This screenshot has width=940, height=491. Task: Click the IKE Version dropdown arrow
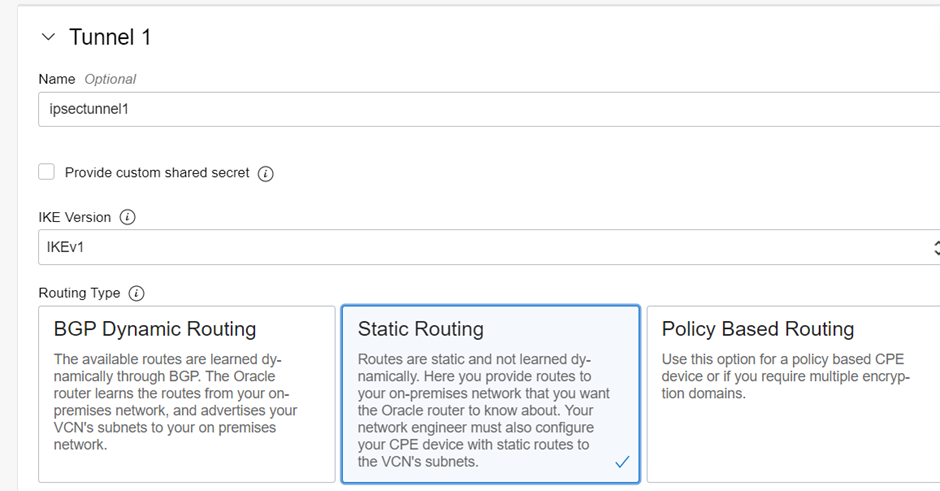click(936, 247)
